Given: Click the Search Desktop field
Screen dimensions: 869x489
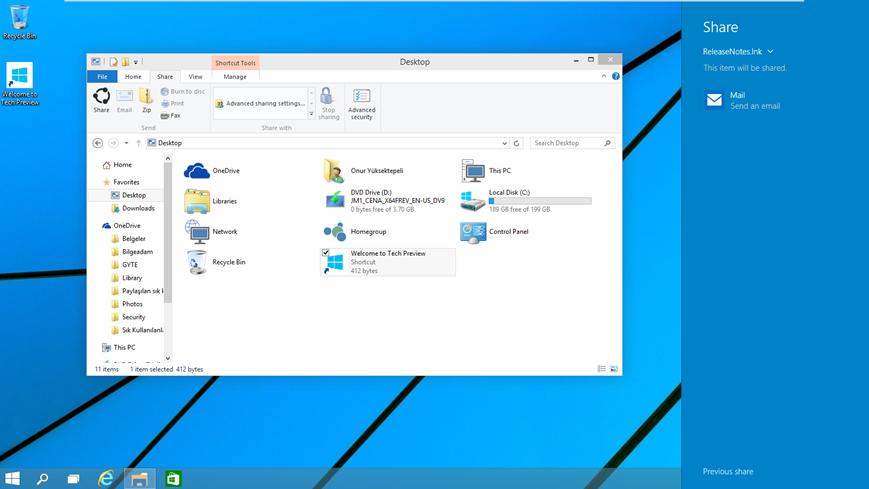Looking at the screenshot, I should (572, 143).
